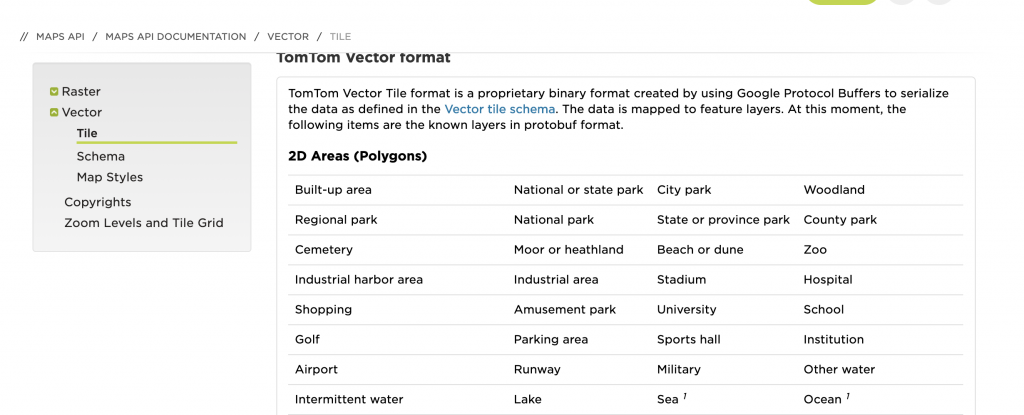Image resolution: width=1024 pixels, height=415 pixels.
Task: Navigate to the VECTOR breadcrumb
Action: tap(287, 37)
